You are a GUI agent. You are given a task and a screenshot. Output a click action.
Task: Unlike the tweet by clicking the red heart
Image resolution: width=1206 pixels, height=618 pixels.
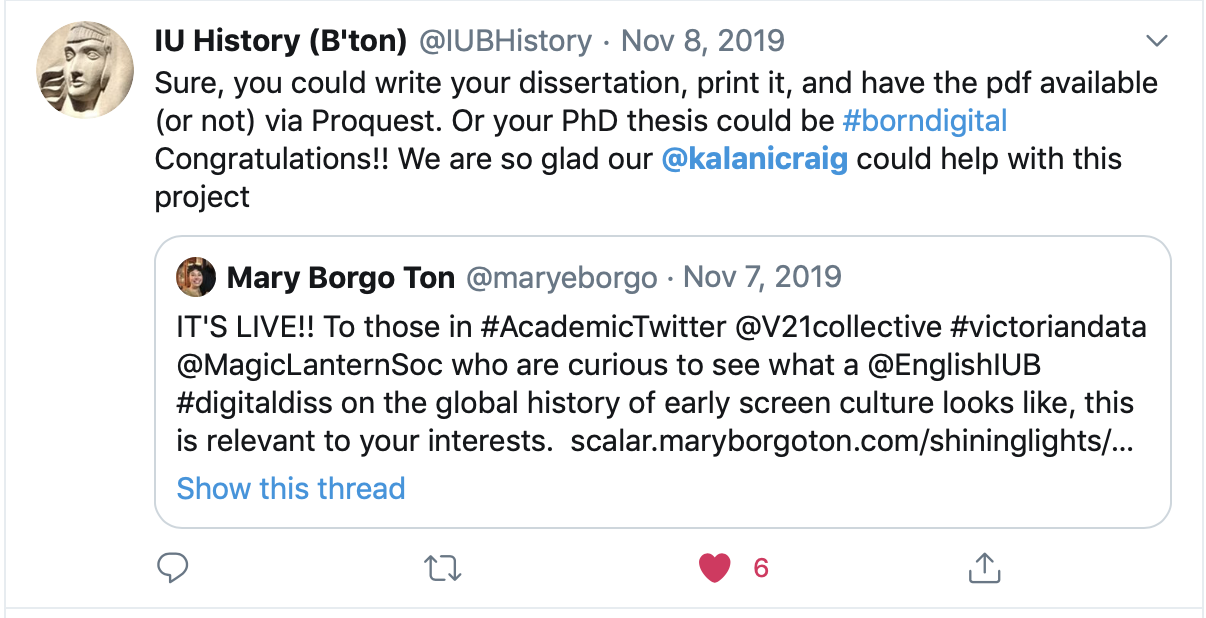(x=714, y=567)
